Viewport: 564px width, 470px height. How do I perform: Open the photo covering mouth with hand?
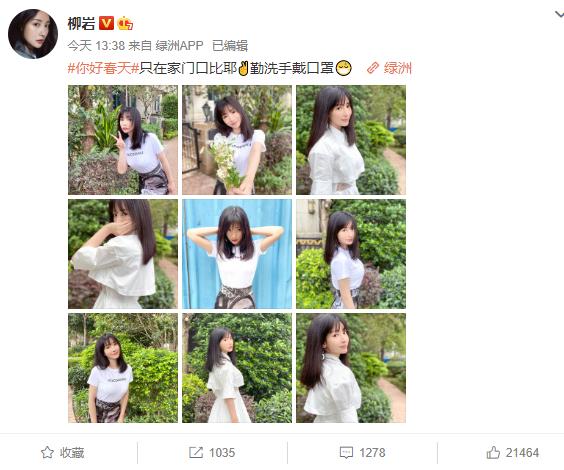123,254
